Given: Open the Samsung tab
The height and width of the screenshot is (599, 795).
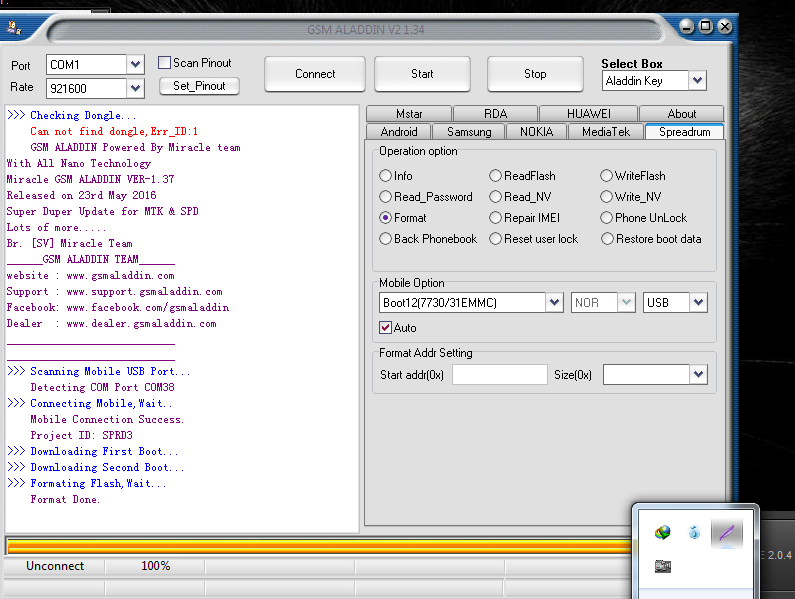Looking at the screenshot, I should pyautogui.click(x=469, y=132).
